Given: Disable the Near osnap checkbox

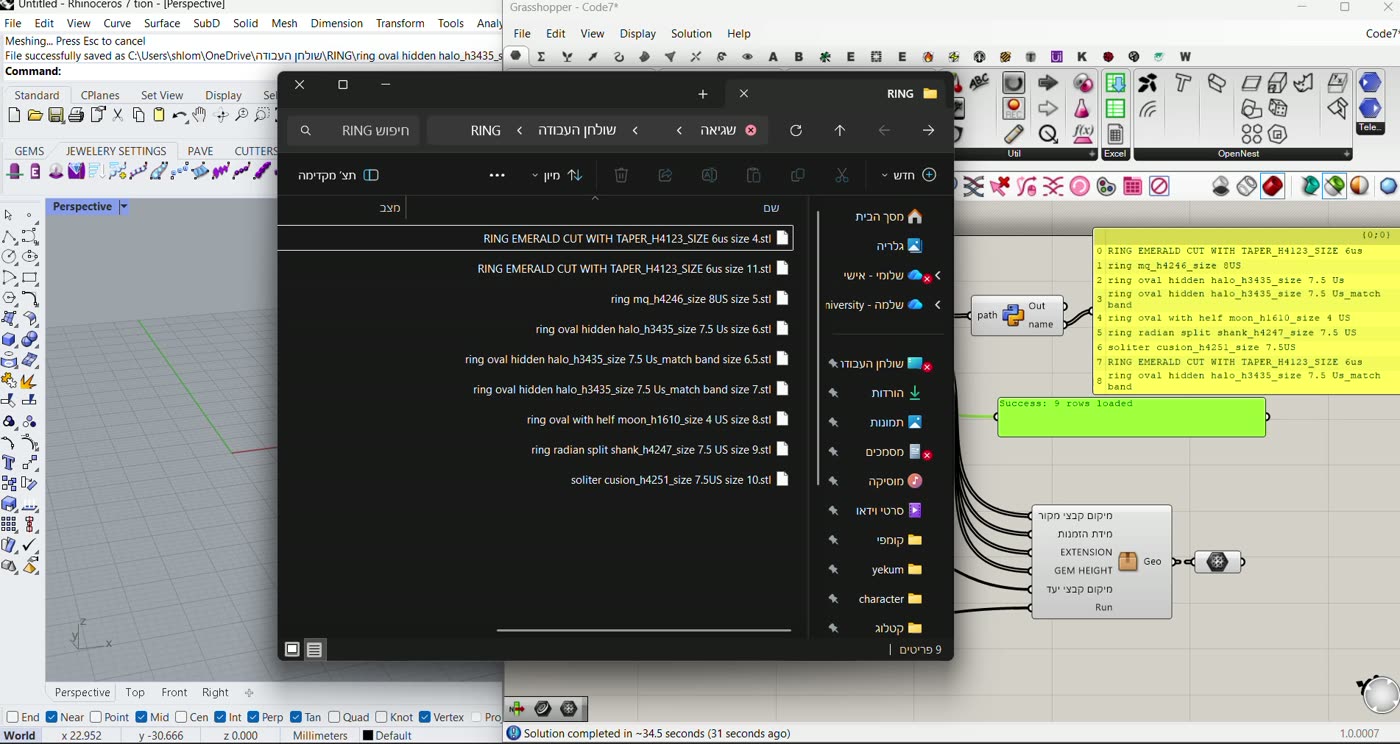Looking at the screenshot, I should [51, 717].
